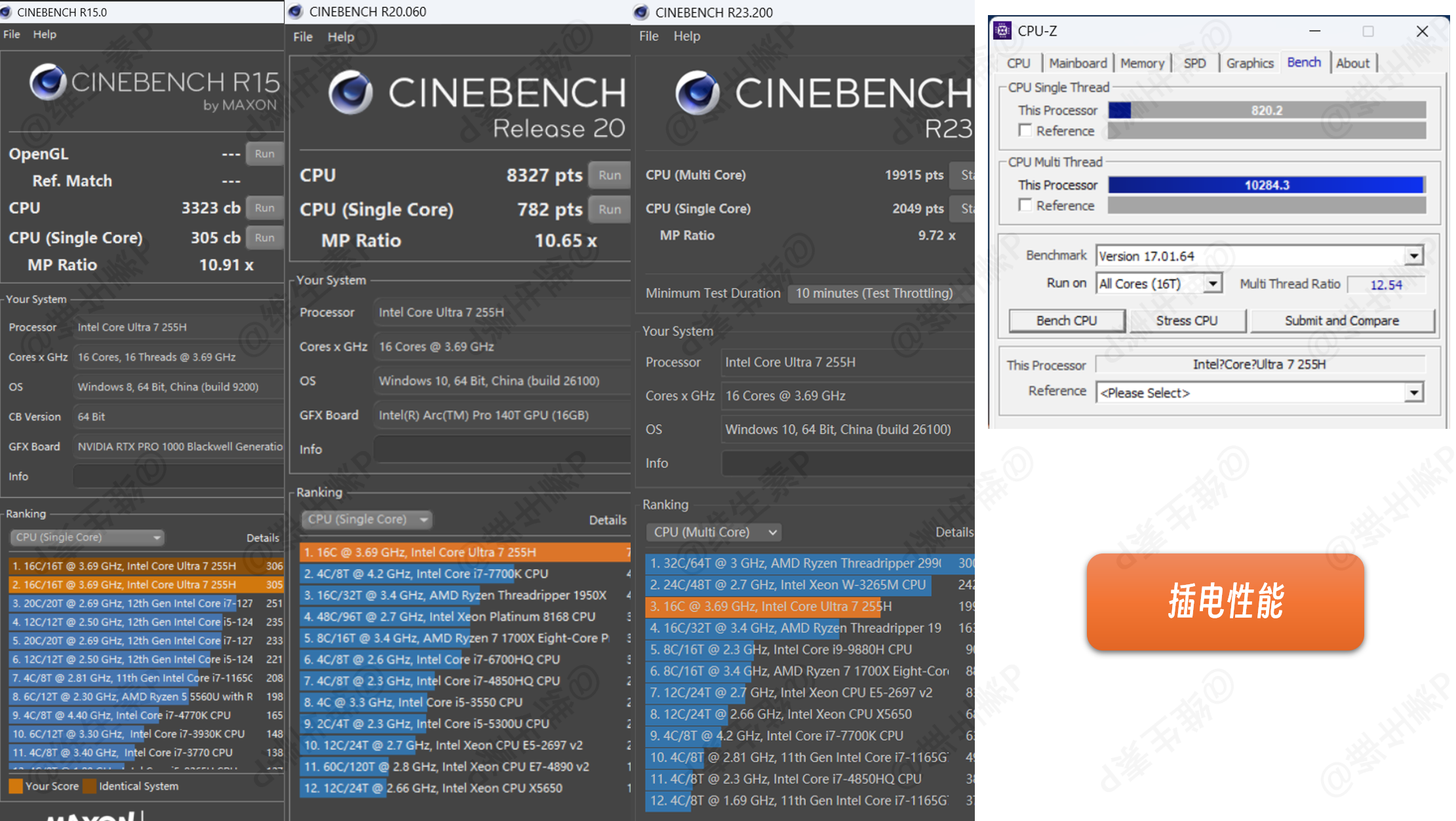Expand the Reference Please Select dropdown
The image size is (1456, 821).
(1414, 393)
